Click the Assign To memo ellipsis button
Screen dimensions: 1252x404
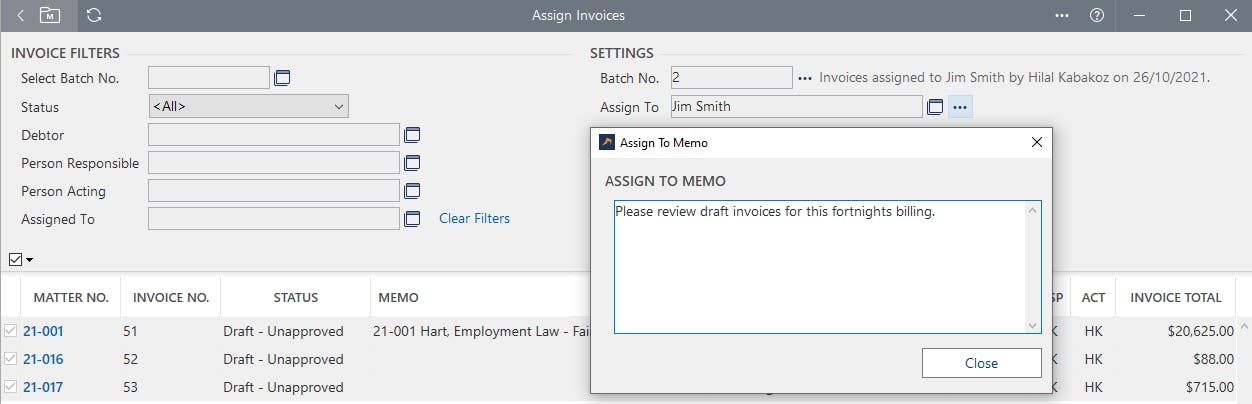(x=960, y=107)
